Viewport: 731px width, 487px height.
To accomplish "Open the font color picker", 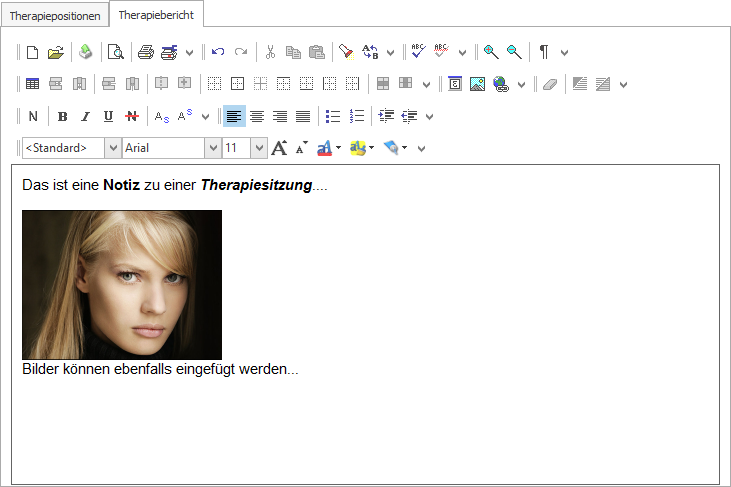I will [x=329, y=148].
